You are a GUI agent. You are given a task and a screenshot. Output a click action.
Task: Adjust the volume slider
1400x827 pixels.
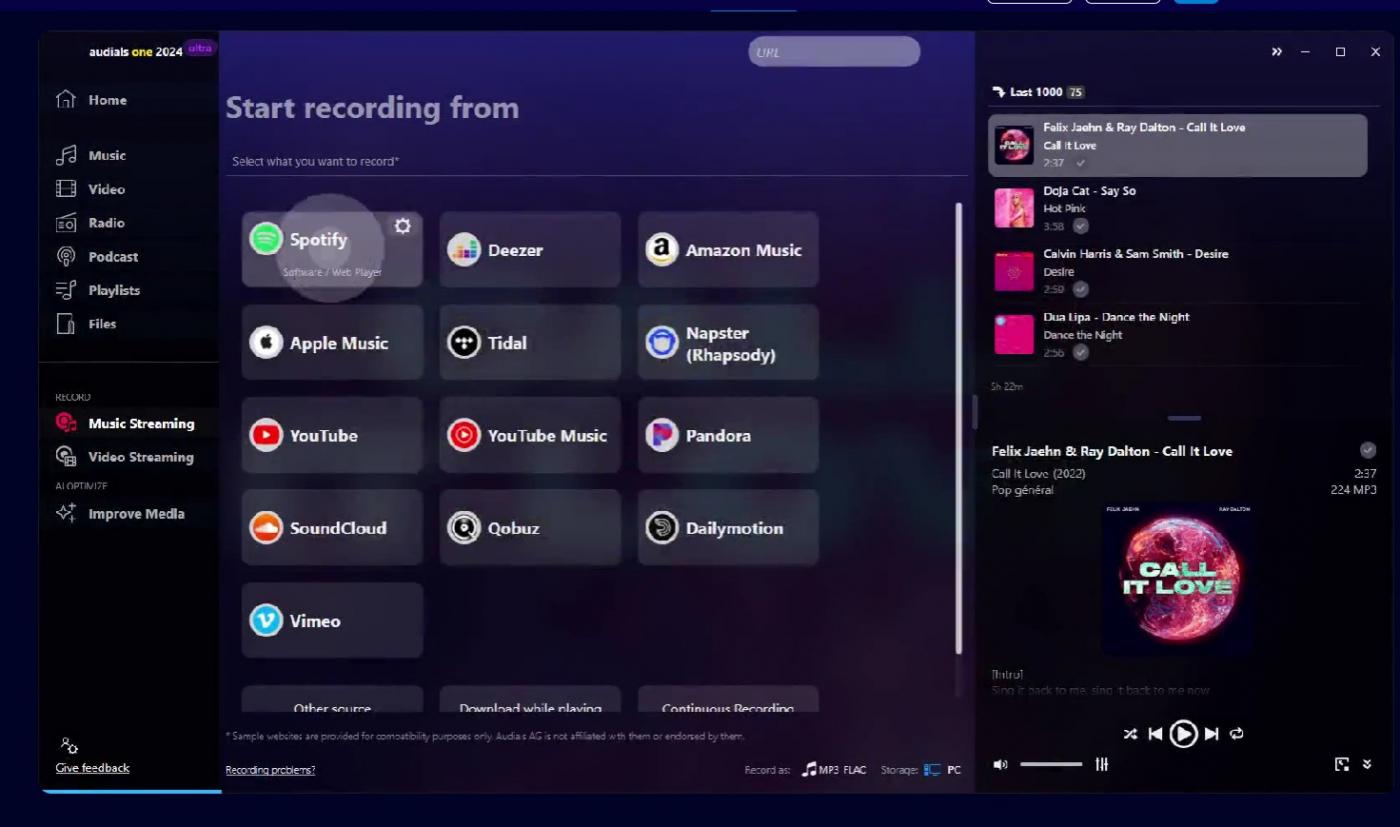point(1051,765)
